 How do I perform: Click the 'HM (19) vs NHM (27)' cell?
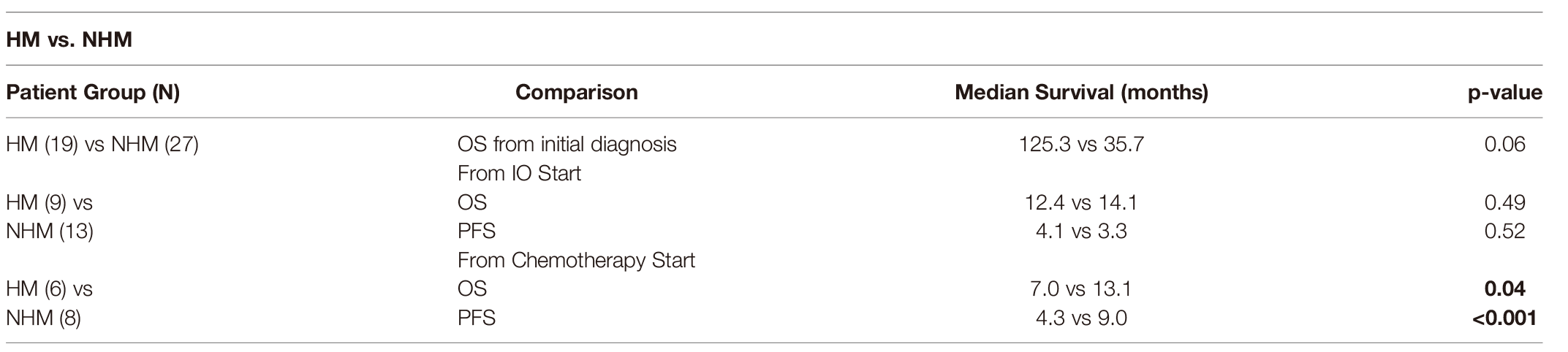click(102, 144)
